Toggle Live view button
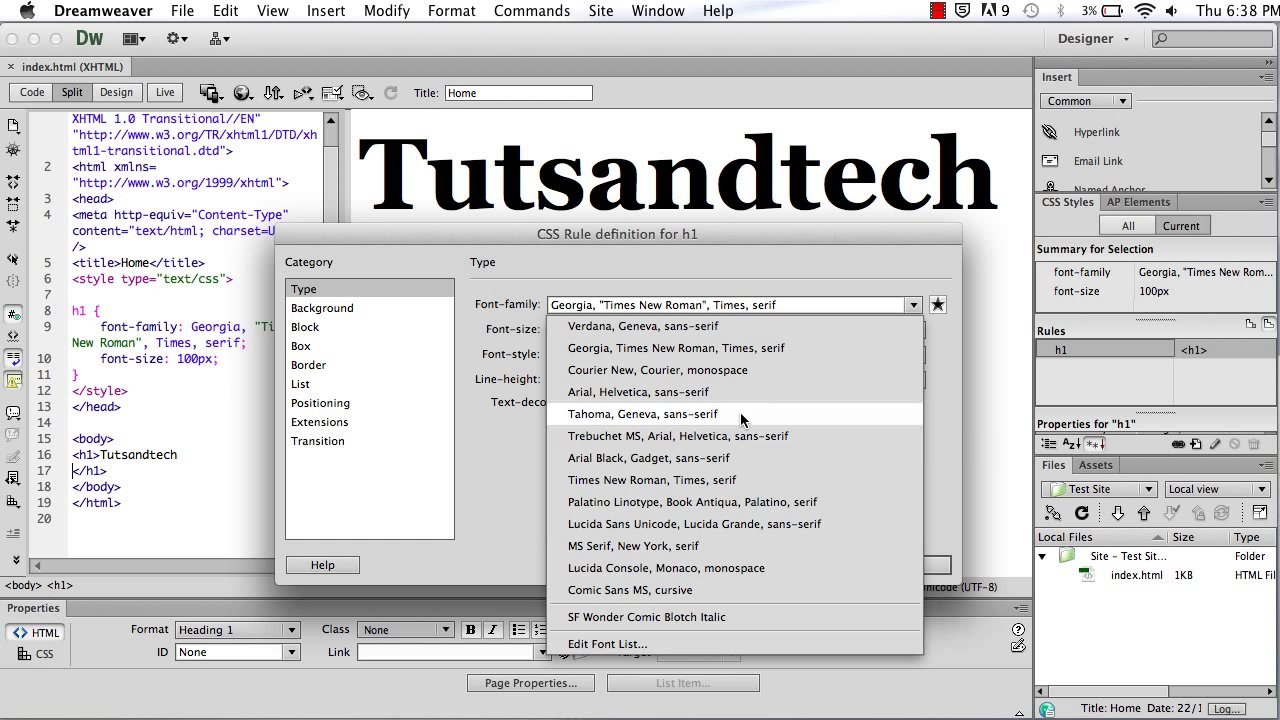Image resolution: width=1280 pixels, height=720 pixels. coord(165,93)
